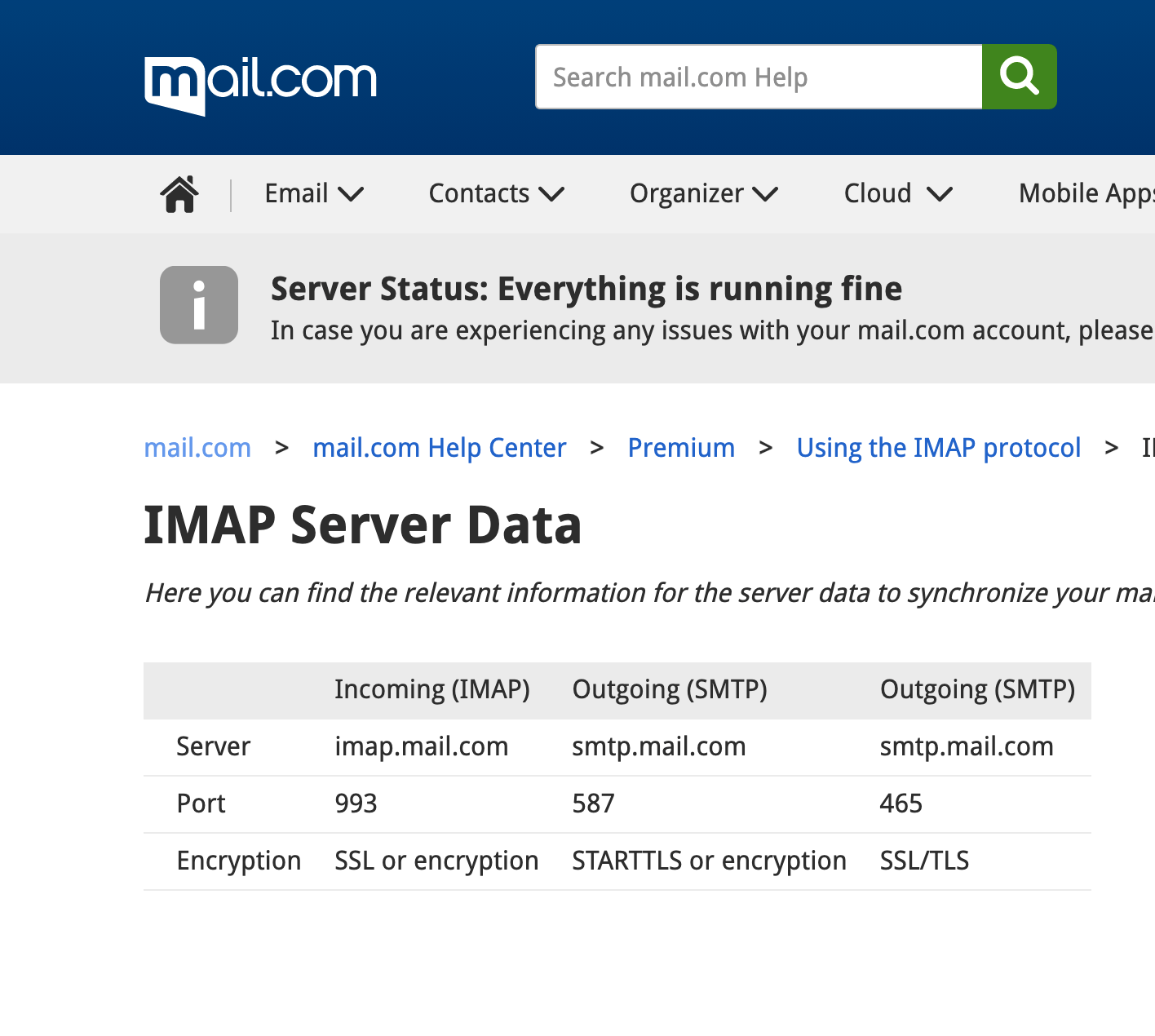Expand the Contacts menu chevron
This screenshot has width=1155, height=1036.
[551, 194]
